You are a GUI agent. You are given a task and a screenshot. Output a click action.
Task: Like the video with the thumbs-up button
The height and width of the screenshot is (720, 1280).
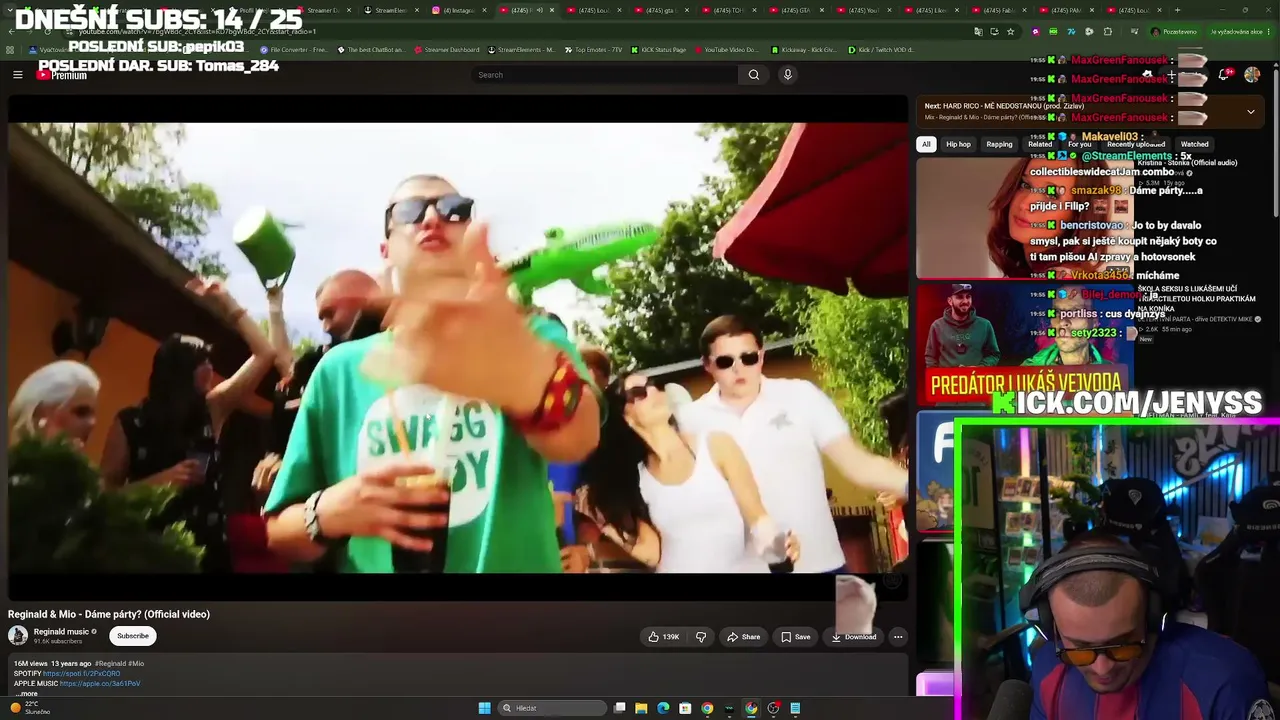point(663,637)
